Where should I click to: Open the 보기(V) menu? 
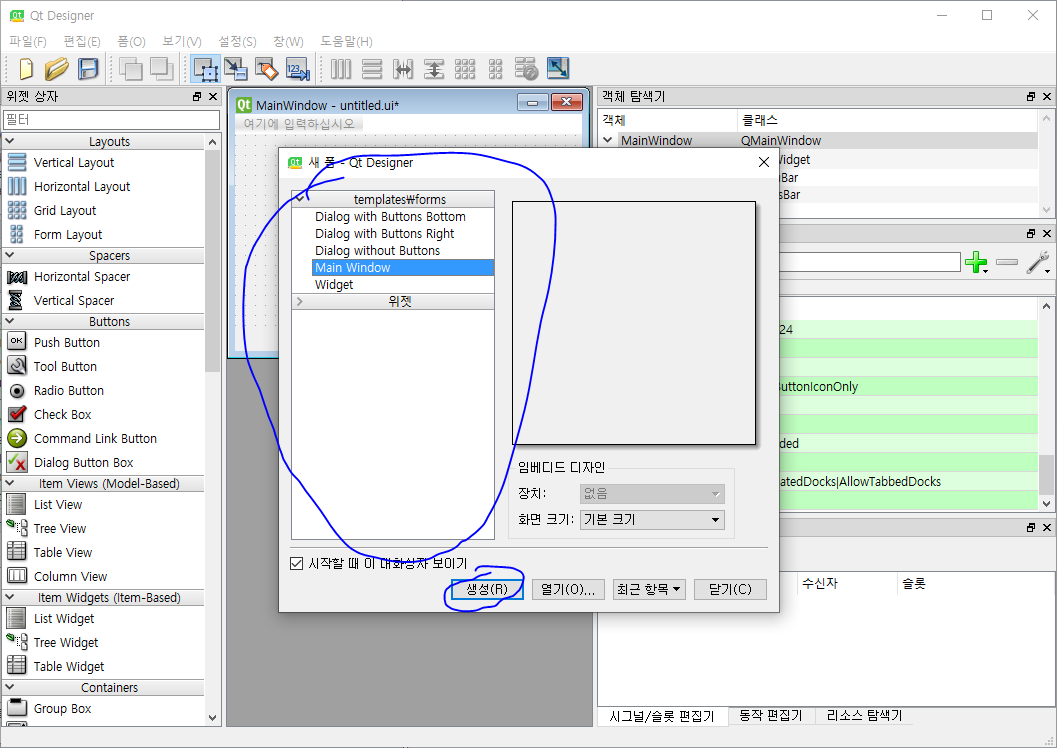pos(181,42)
